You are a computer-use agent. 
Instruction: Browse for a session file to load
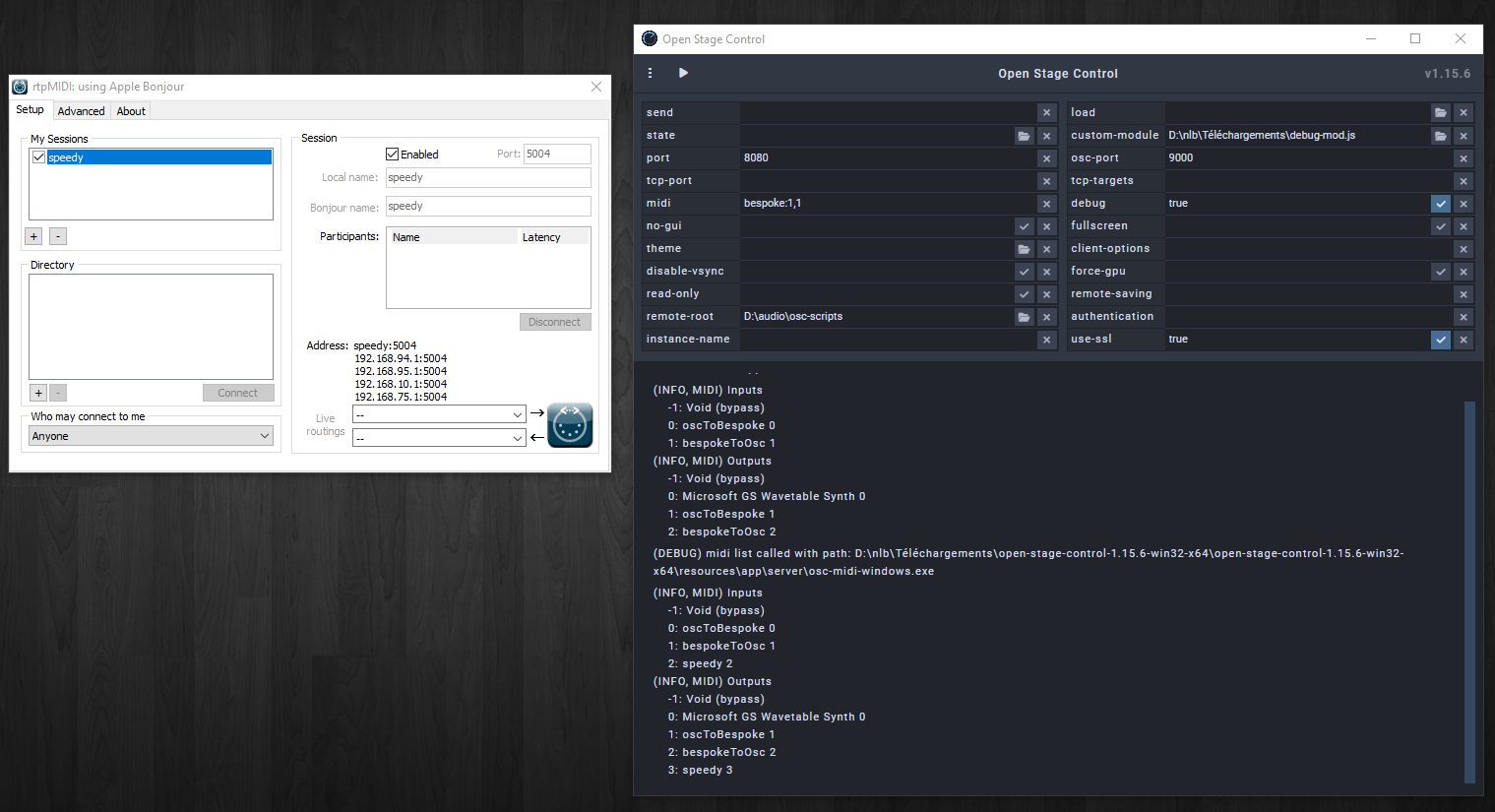coord(1441,113)
